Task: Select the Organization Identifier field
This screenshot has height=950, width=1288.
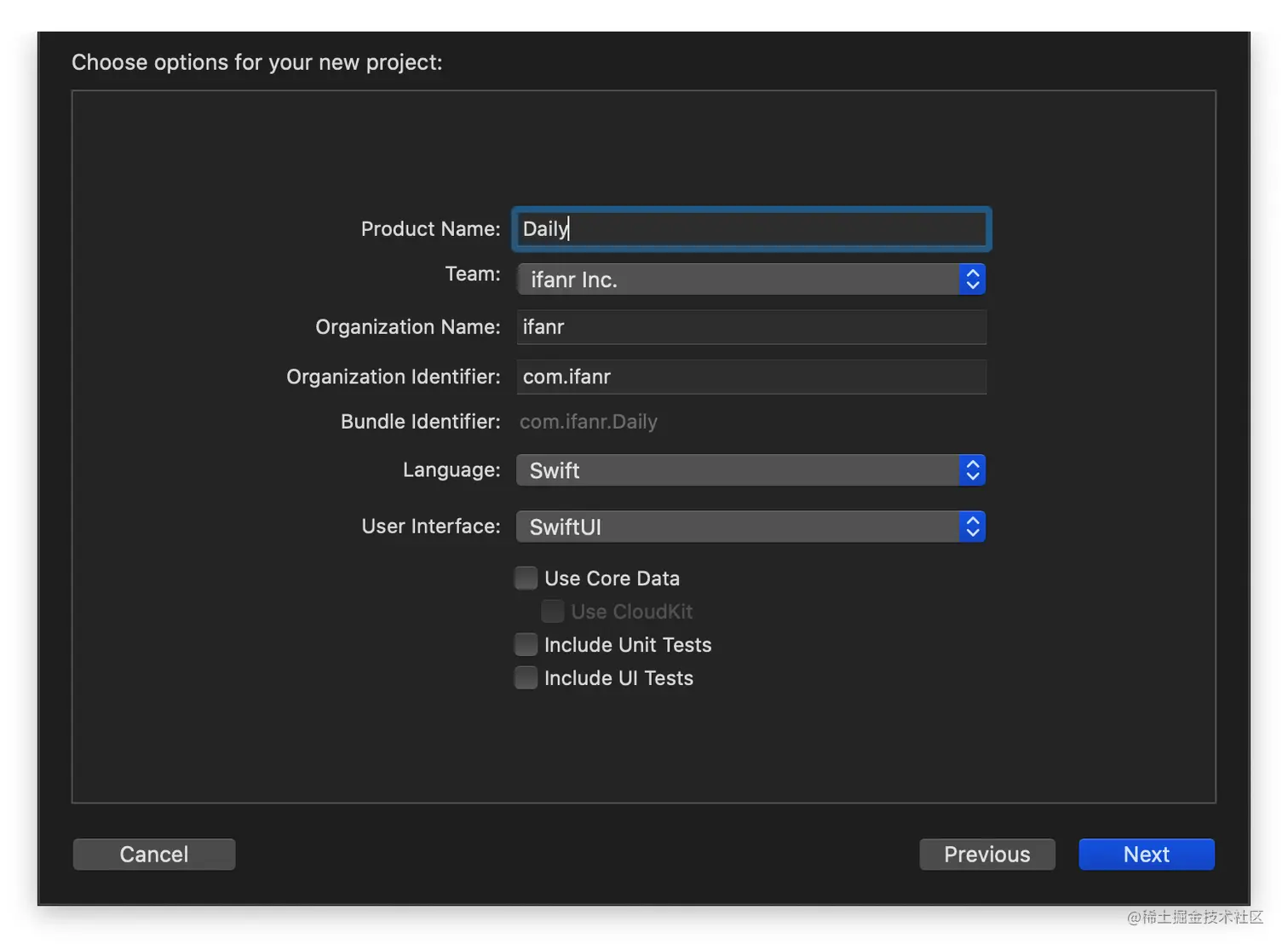Action: point(751,377)
